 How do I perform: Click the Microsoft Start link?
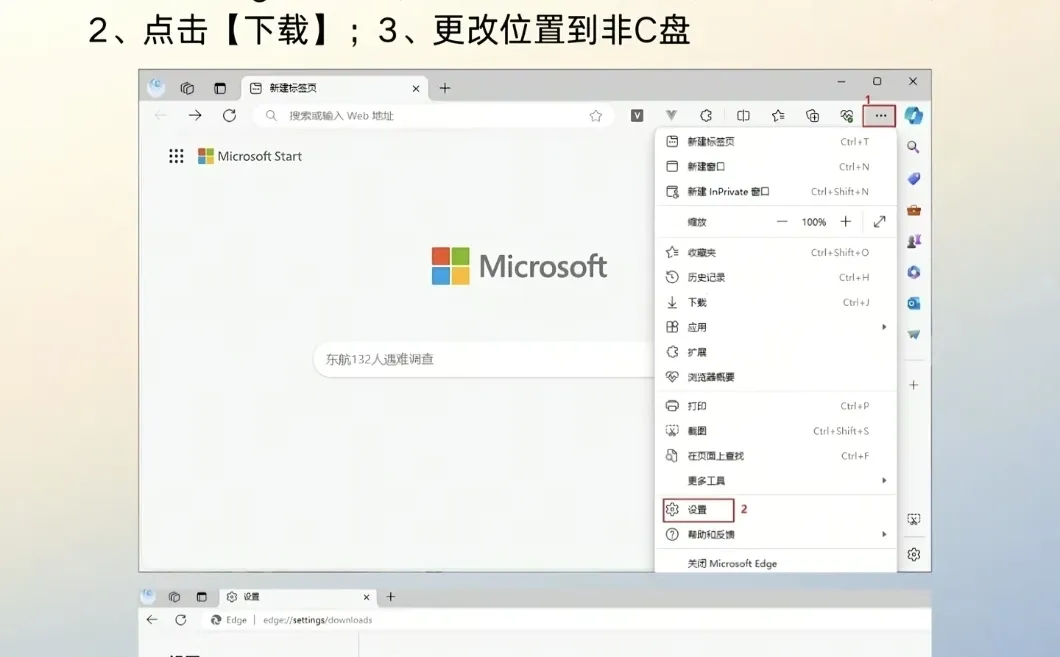[249, 156]
